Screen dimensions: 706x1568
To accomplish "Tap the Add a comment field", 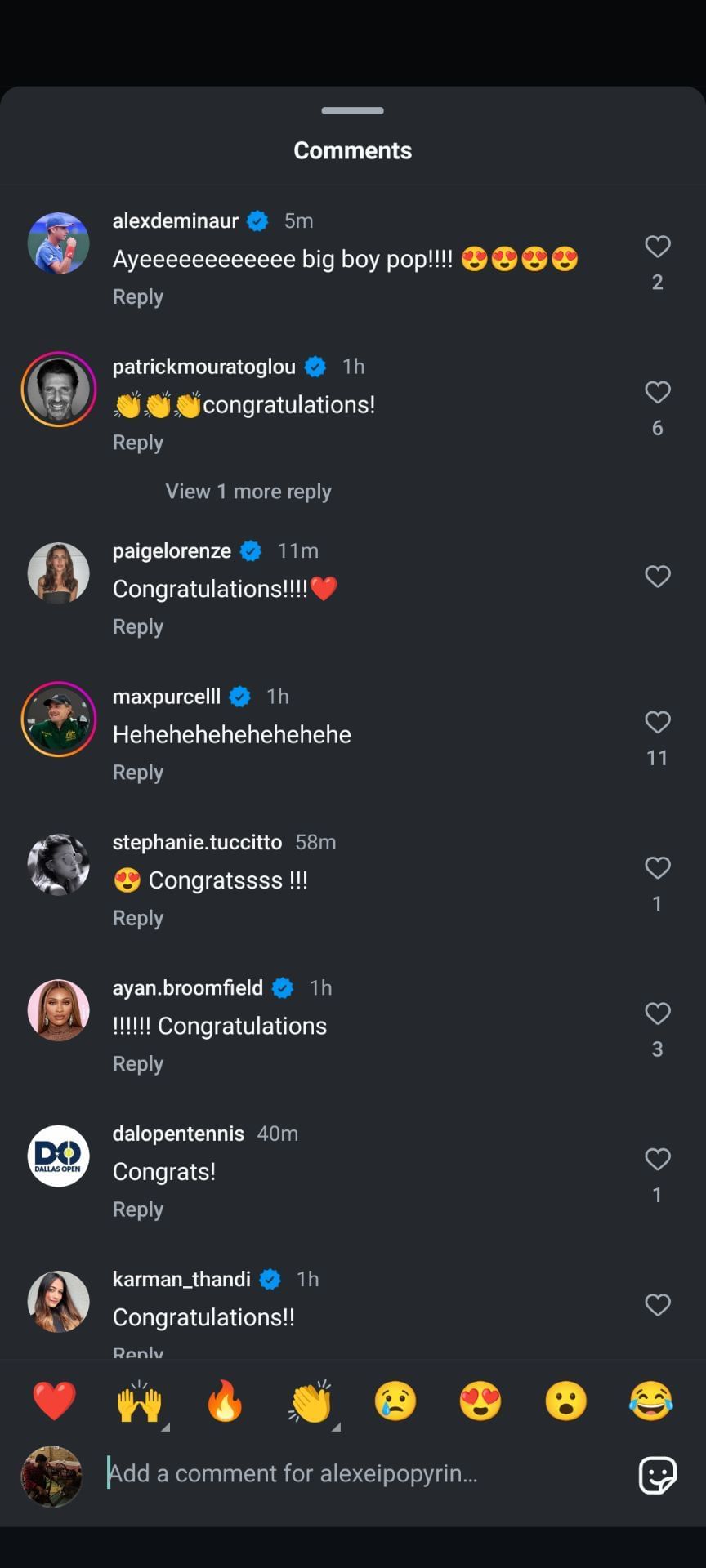I will pyautogui.click(x=327, y=1473).
